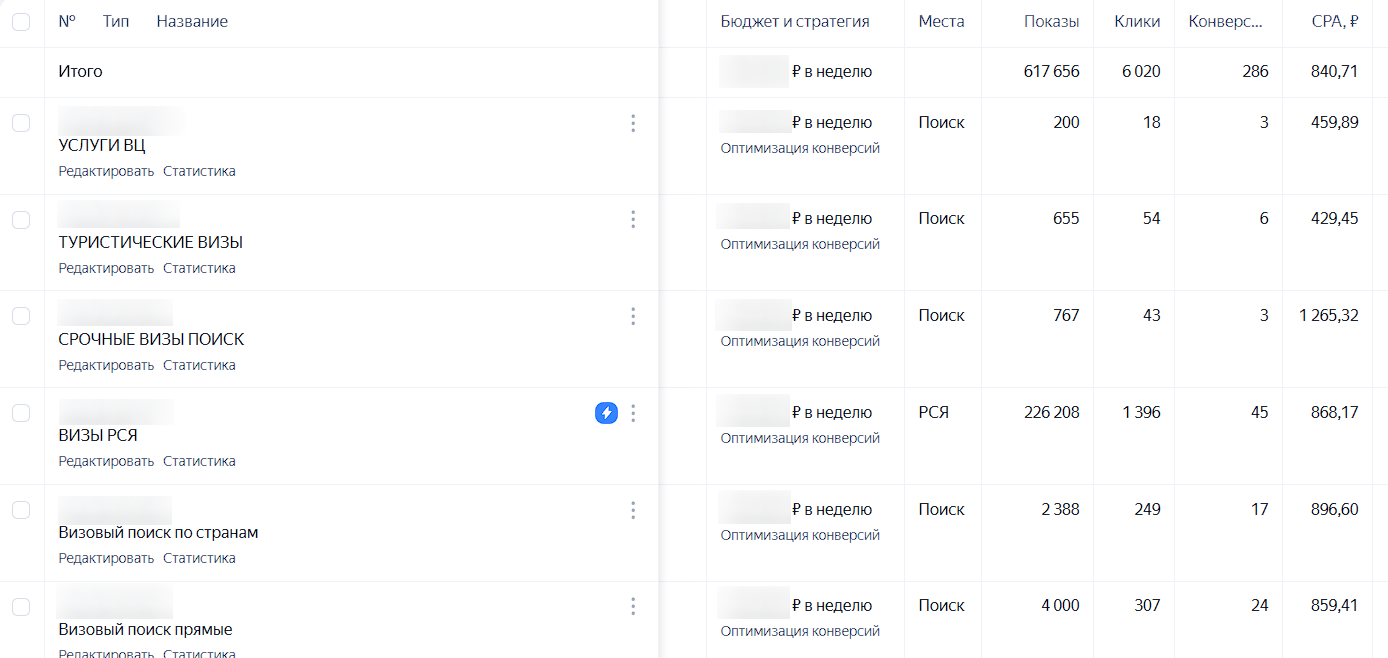Click the Бюджет и стратегия column header
Screen dimensions: 1388x658
pyautogui.click(x=795, y=21)
